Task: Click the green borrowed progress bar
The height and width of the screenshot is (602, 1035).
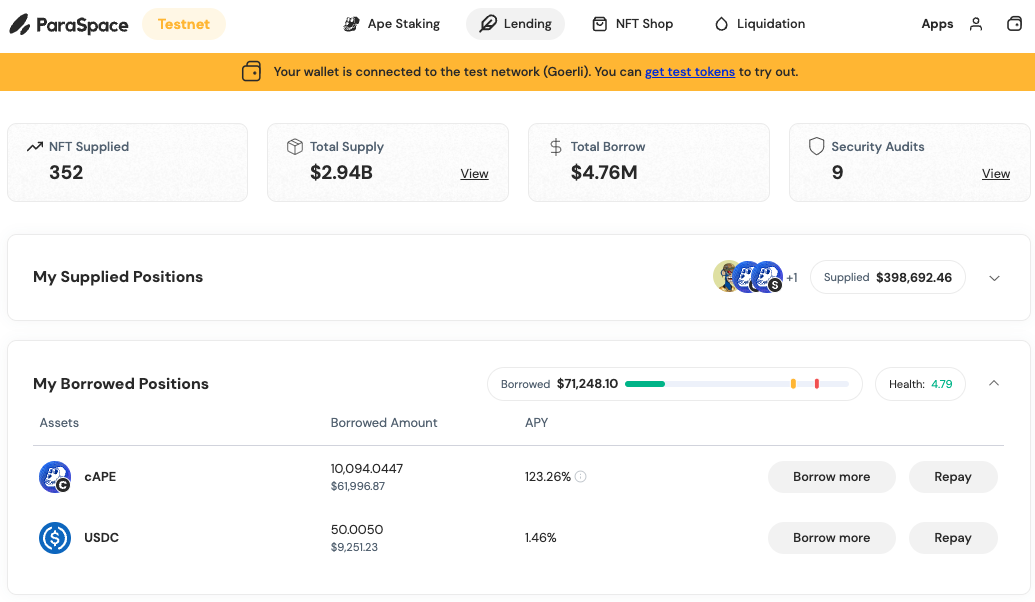Action: click(645, 384)
